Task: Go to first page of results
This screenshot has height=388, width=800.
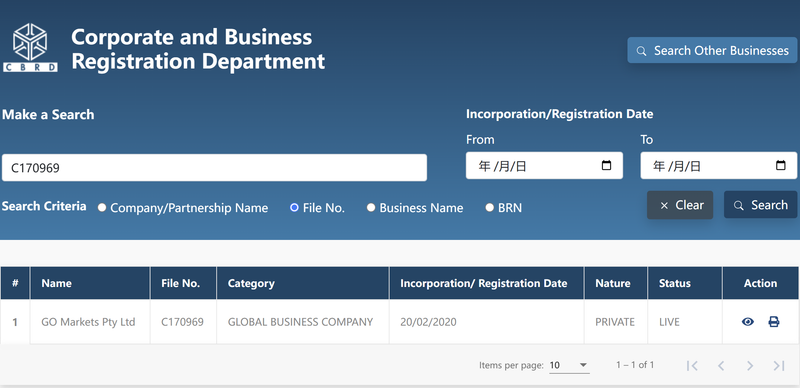Action: (x=692, y=366)
